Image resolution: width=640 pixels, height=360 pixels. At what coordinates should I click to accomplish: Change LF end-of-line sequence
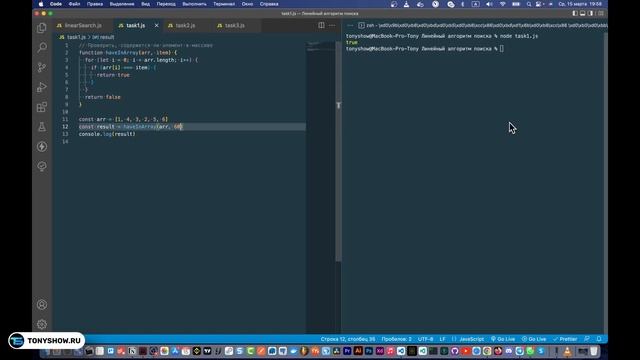[442, 339]
